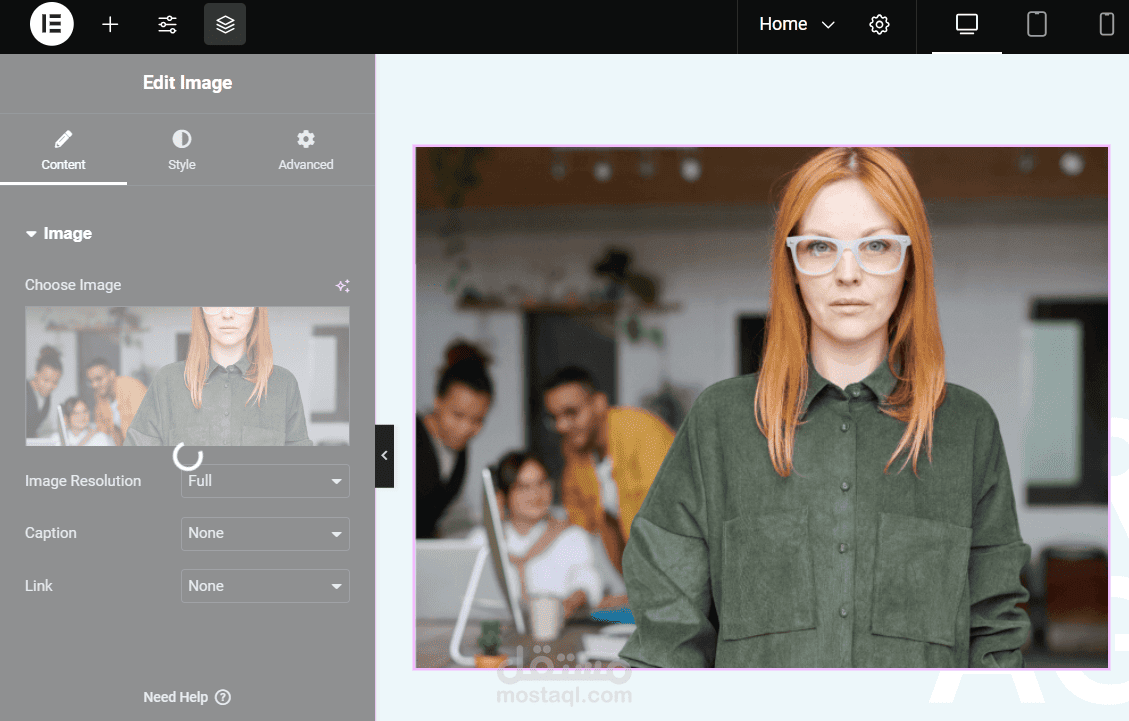Open the Link dropdown
This screenshot has width=1129, height=721.
(266, 586)
